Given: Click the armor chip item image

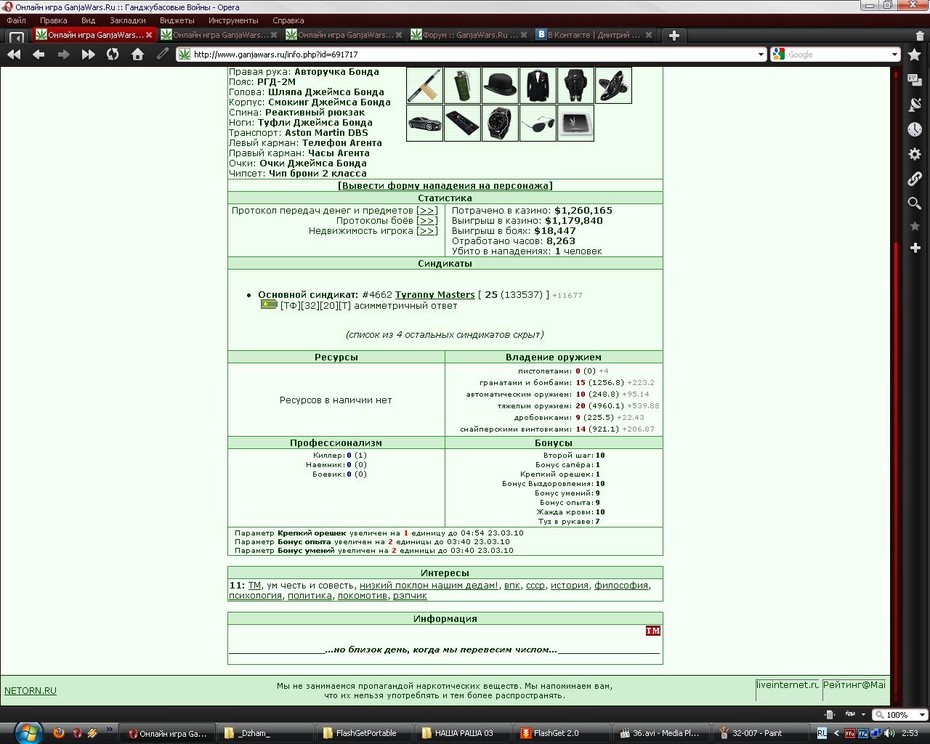Looking at the screenshot, I should [x=576, y=123].
